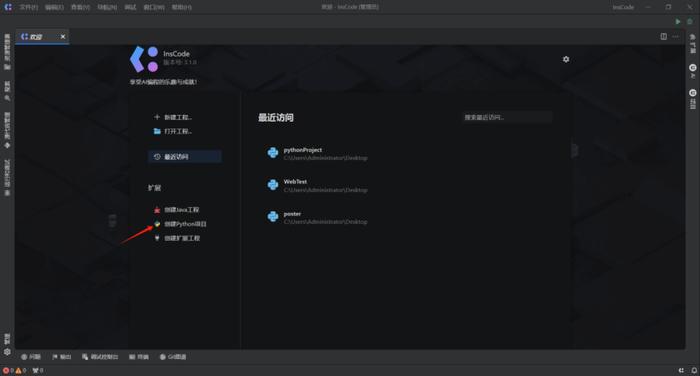Select the recent access entry with clock icon
This screenshot has width=700, height=376.
[185, 157]
